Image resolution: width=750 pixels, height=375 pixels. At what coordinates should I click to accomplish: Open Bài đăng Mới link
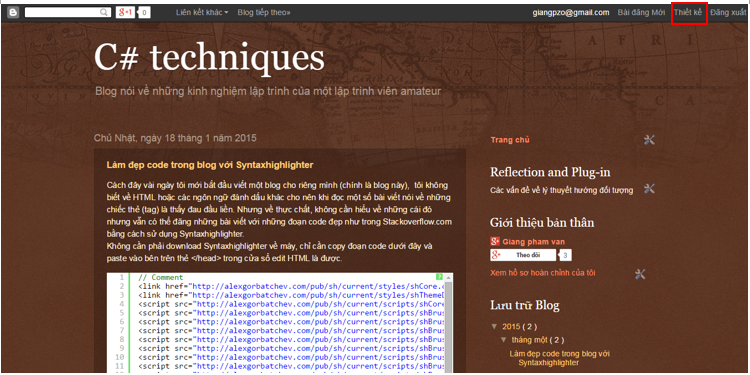(x=641, y=13)
